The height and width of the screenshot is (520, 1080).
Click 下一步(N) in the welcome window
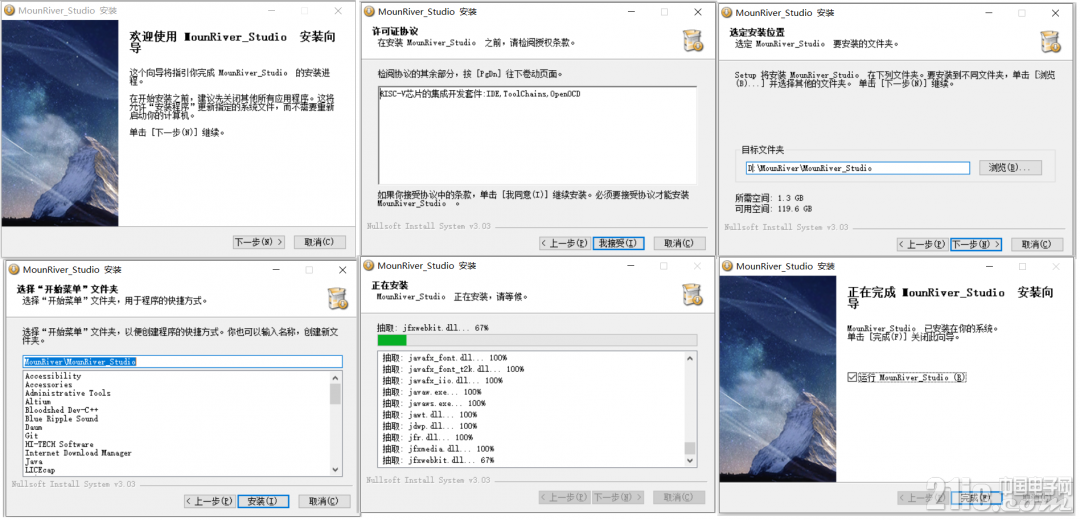click(259, 242)
